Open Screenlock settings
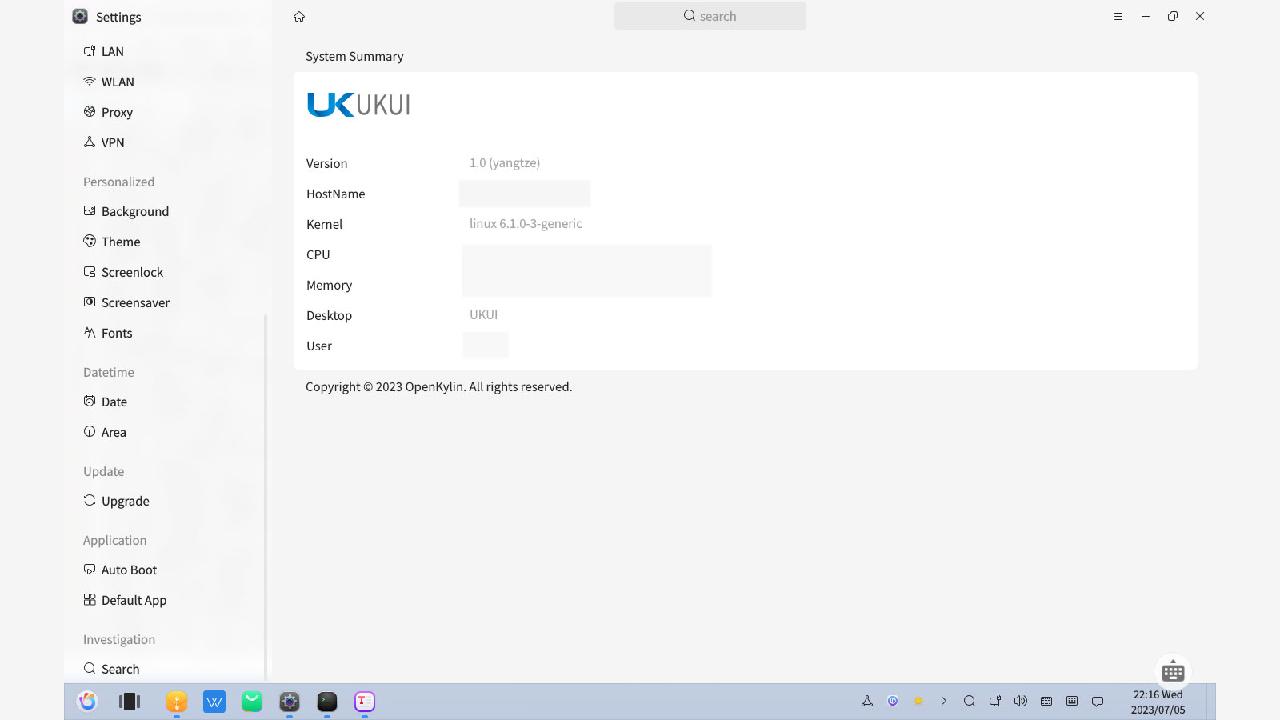 131,272
